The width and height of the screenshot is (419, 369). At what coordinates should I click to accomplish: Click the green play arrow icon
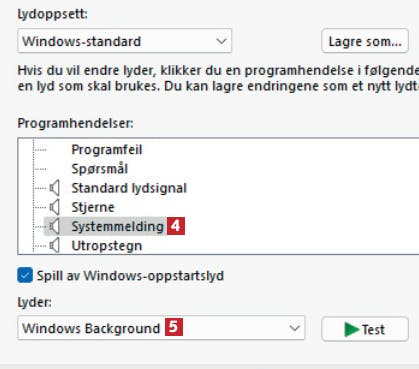351,329
